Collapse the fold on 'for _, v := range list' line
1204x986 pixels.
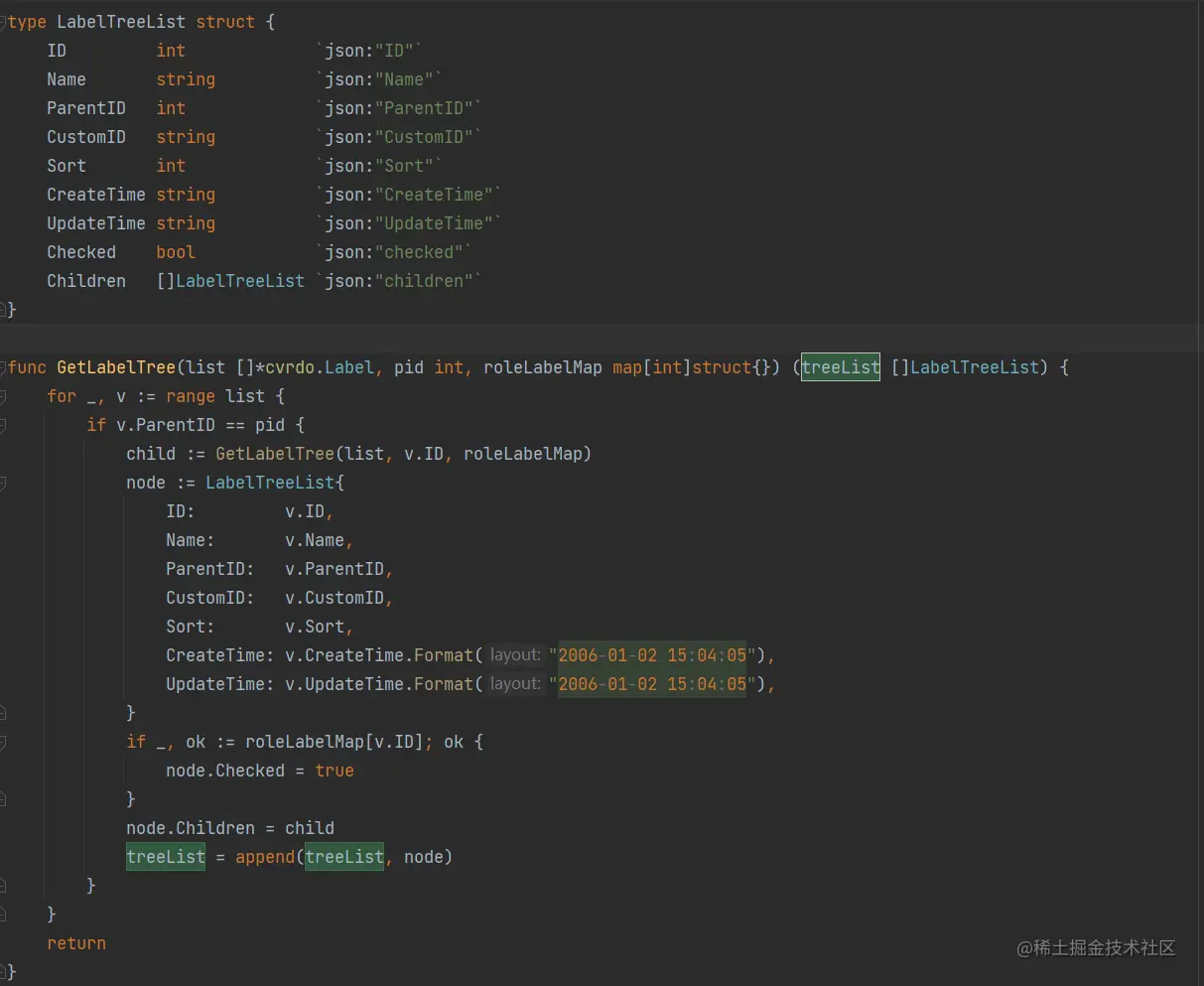[x=3, y=396]
